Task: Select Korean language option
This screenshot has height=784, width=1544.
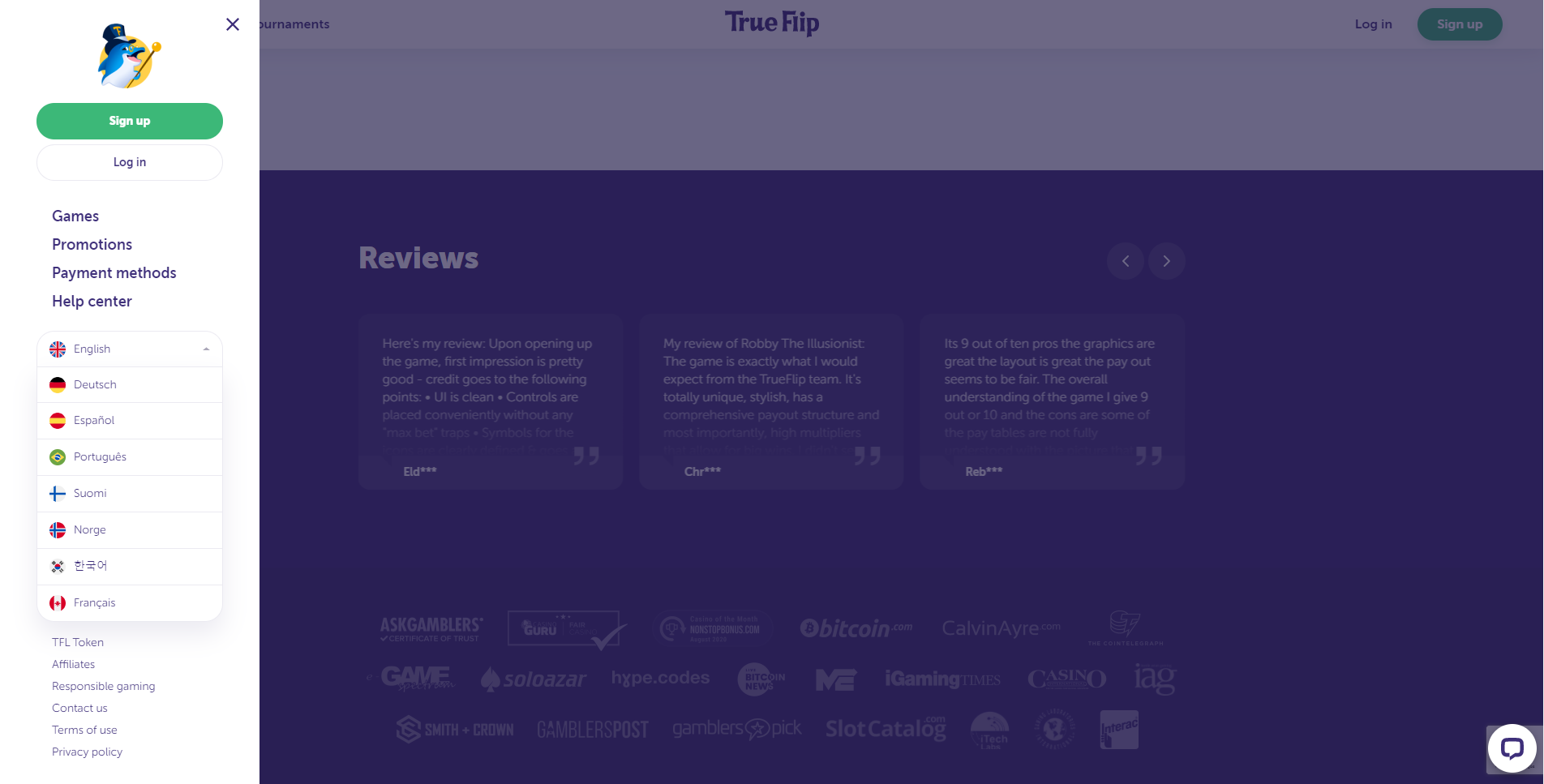Action: pos(130,566)
